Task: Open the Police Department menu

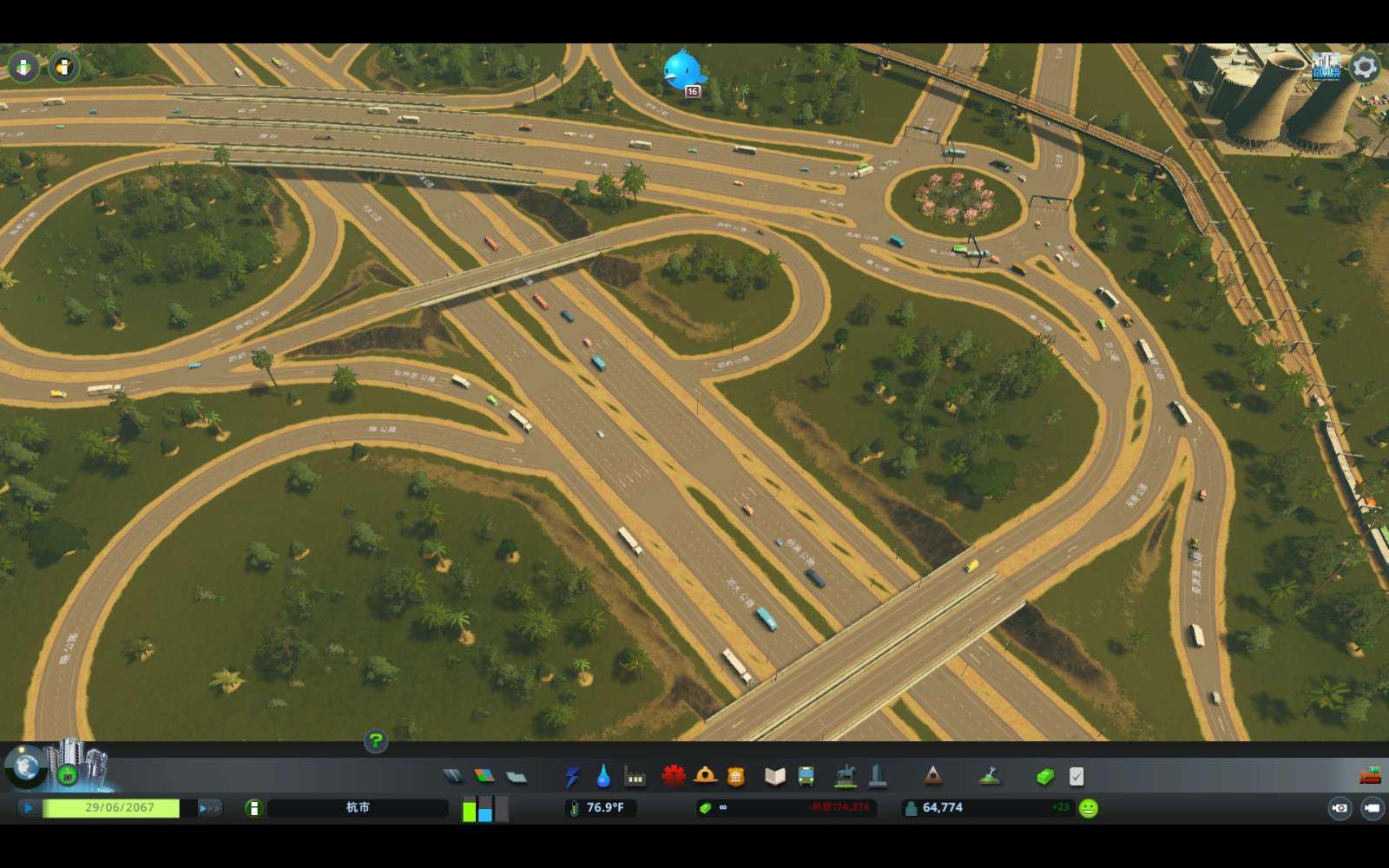Action: (736, 776)
